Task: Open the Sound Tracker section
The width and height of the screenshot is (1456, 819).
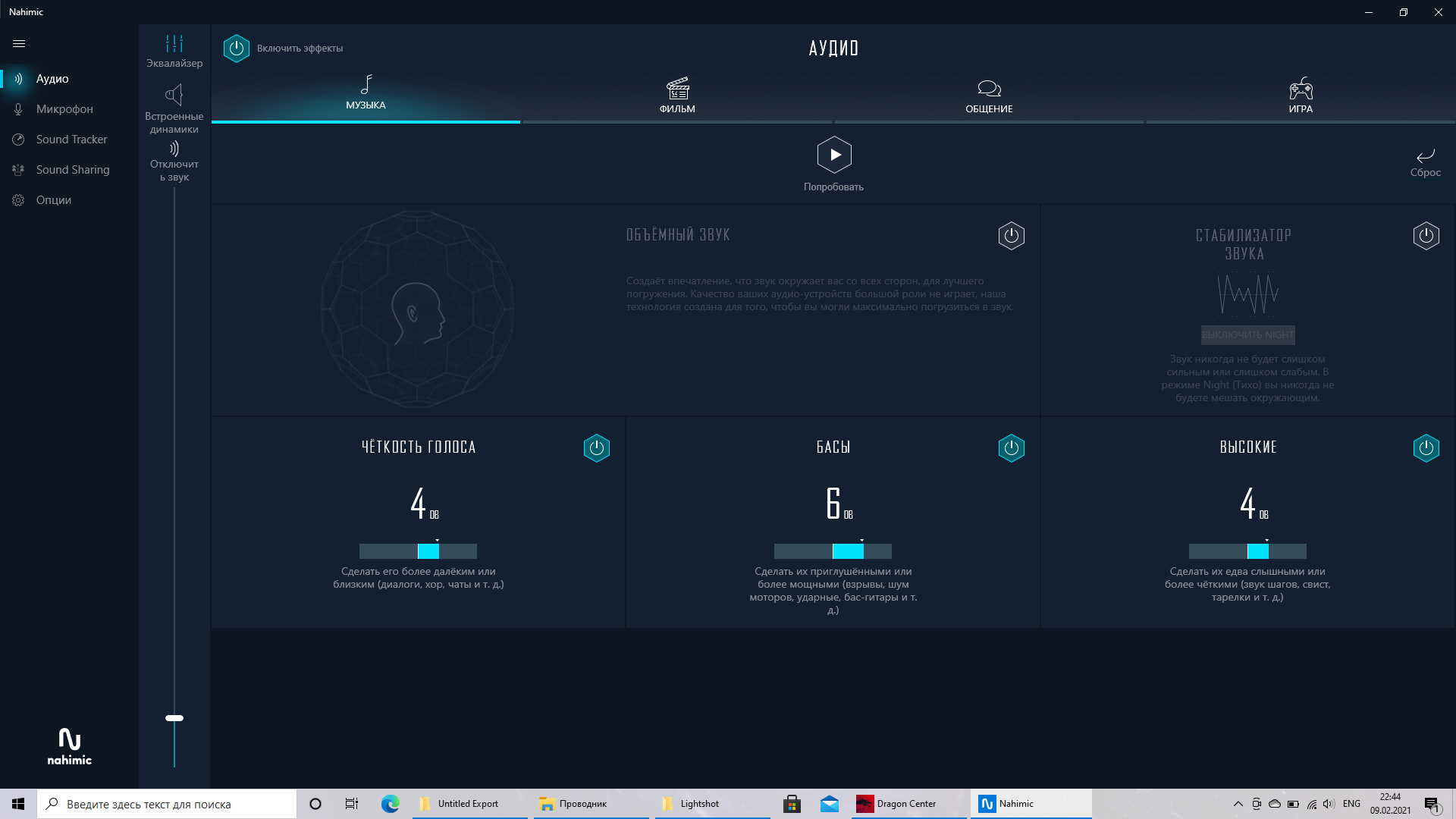Action: pyautogui.click(x=71, y=140)
